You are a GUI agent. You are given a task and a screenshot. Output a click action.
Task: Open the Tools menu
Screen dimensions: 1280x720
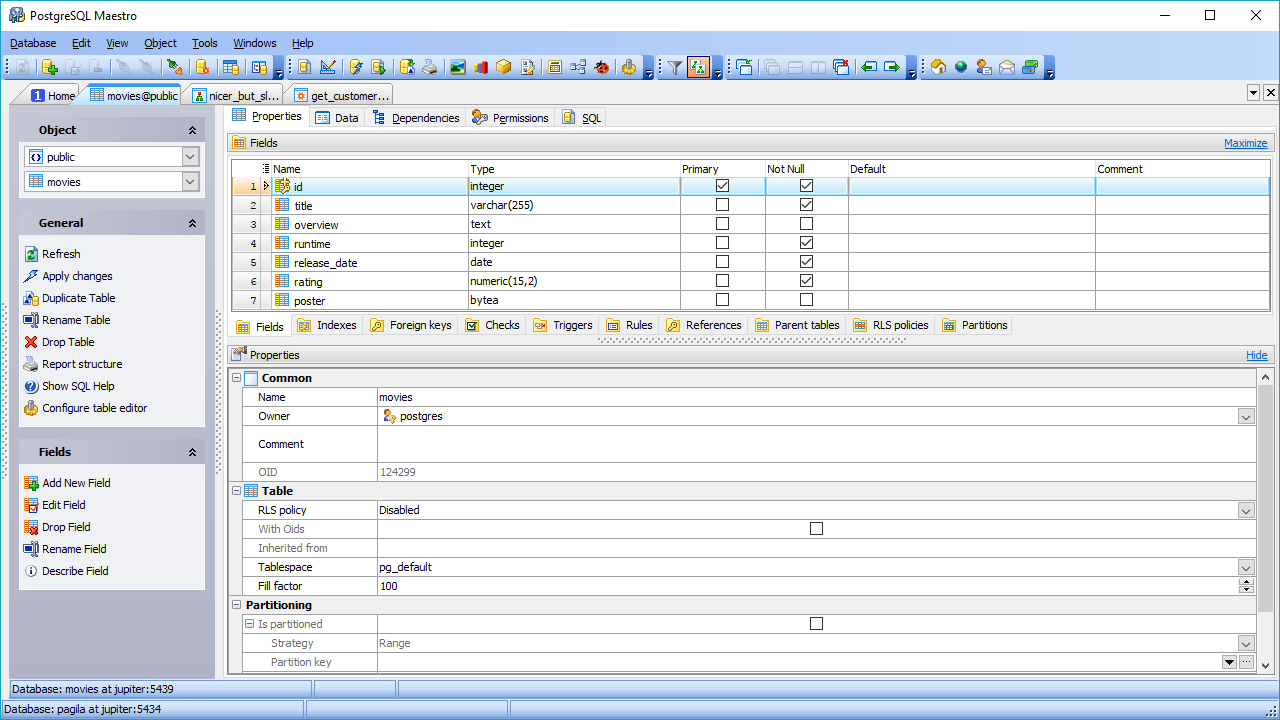click(x=204, y=43)
